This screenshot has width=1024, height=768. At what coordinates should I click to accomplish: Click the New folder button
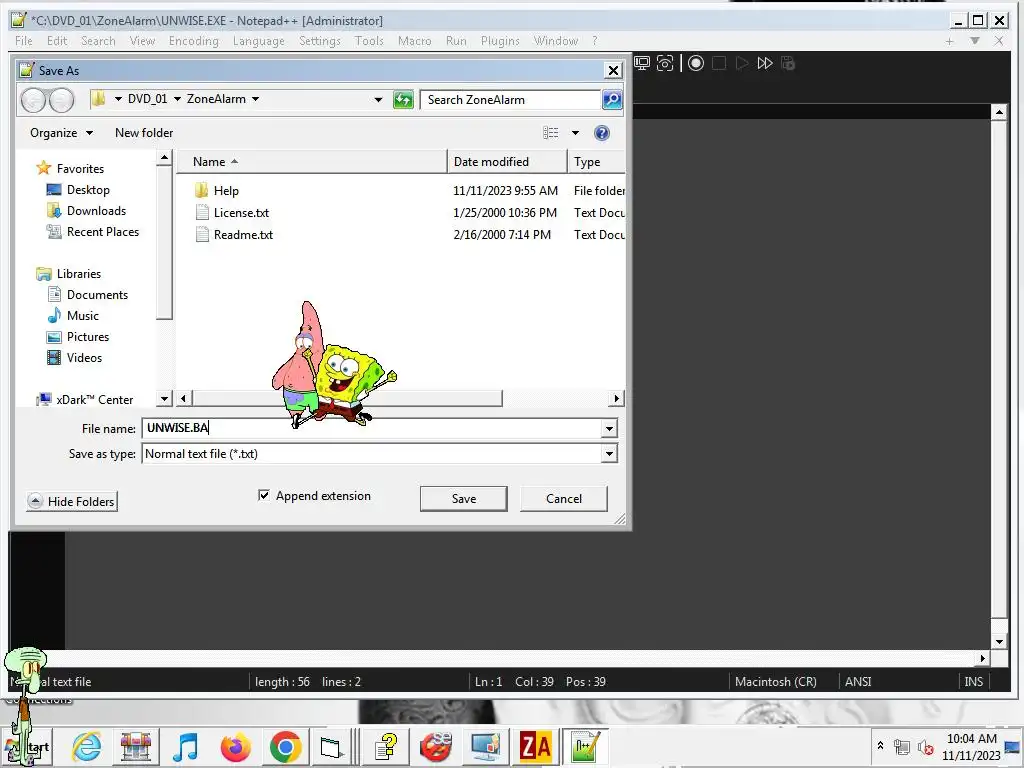144,133
